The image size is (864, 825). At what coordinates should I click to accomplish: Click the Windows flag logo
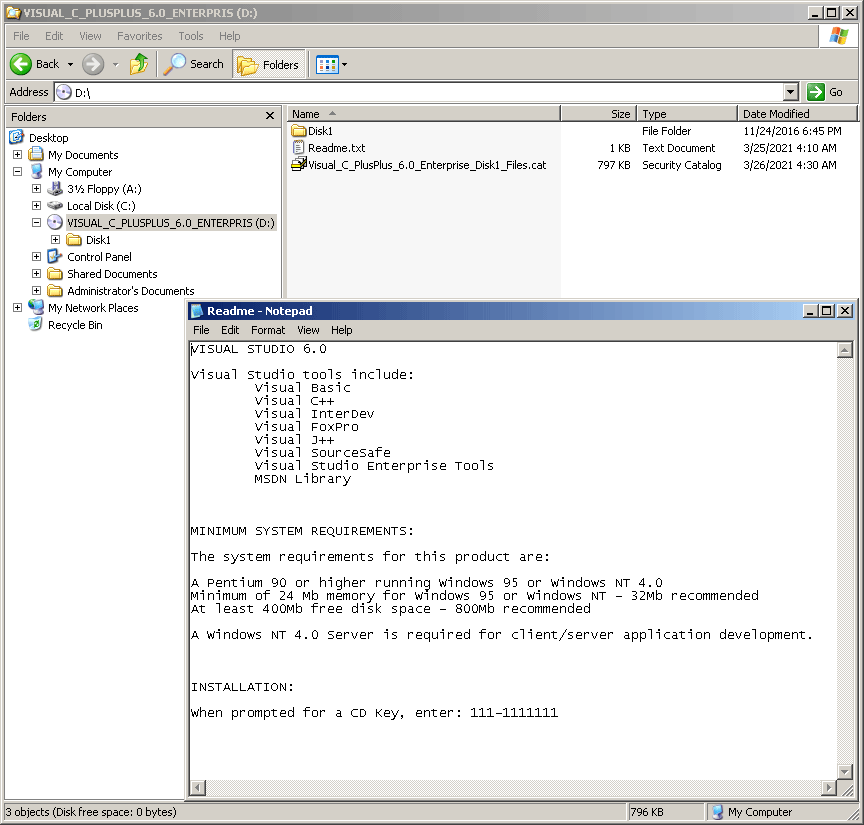[x=839, y=36]
